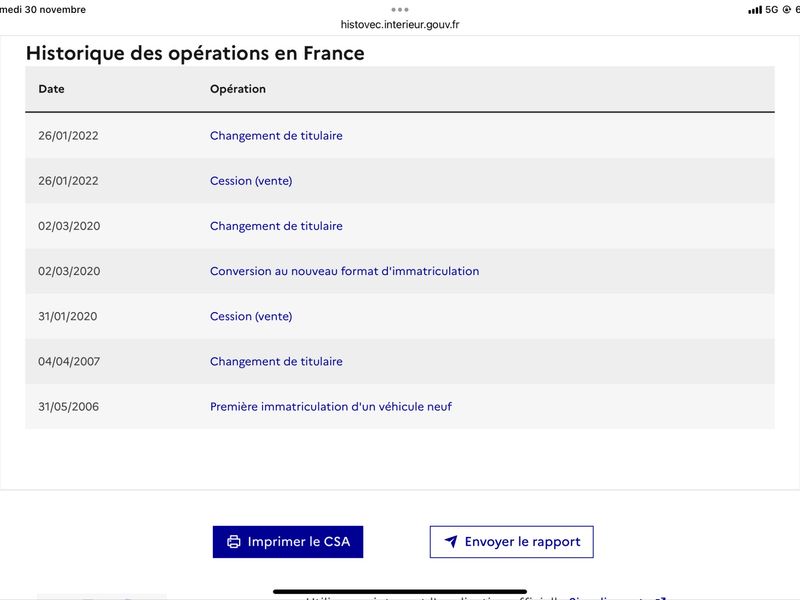This screenshot has height=600, width=800.
Task: Select 'Première immatriculation d'un véhicule neuf' entry
Action: click(x=331, y=407)
